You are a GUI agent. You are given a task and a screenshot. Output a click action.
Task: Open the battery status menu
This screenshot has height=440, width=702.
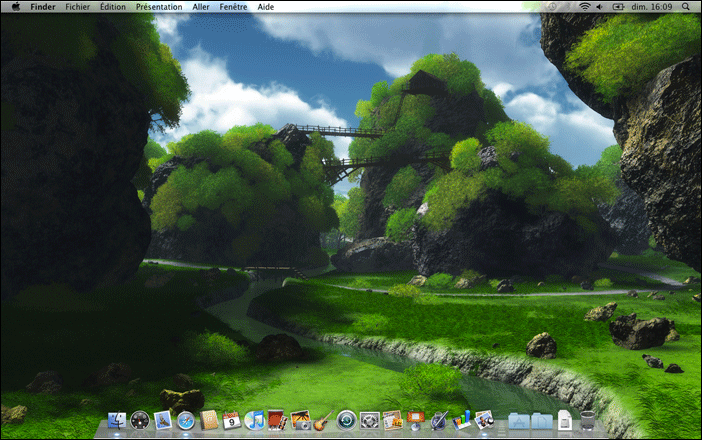click(618, 7)
